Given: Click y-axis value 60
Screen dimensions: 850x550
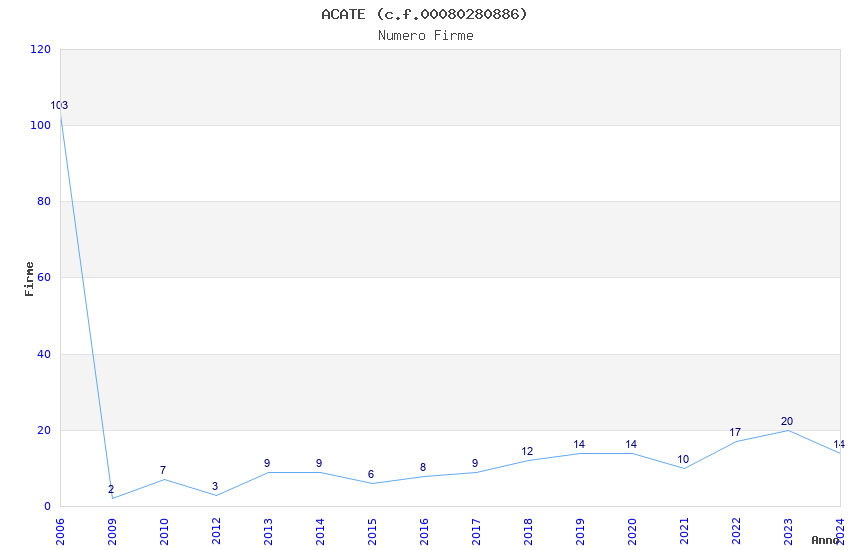Looking at the screenshot, I should 44,277.
